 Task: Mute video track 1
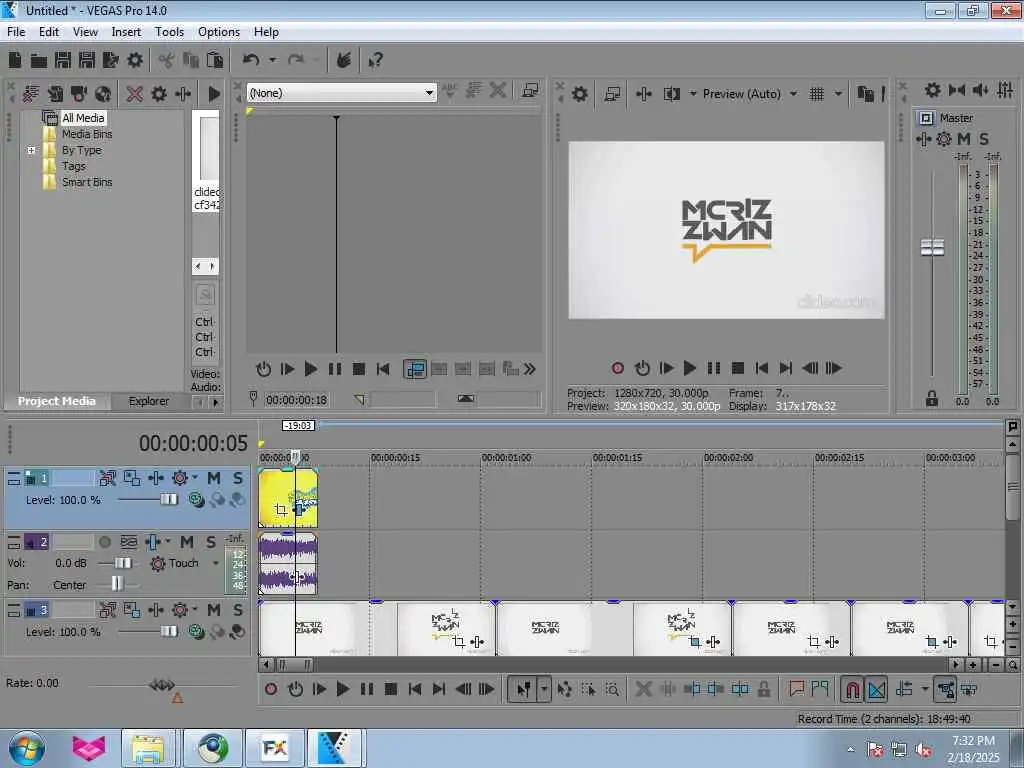tap(214, 478)
